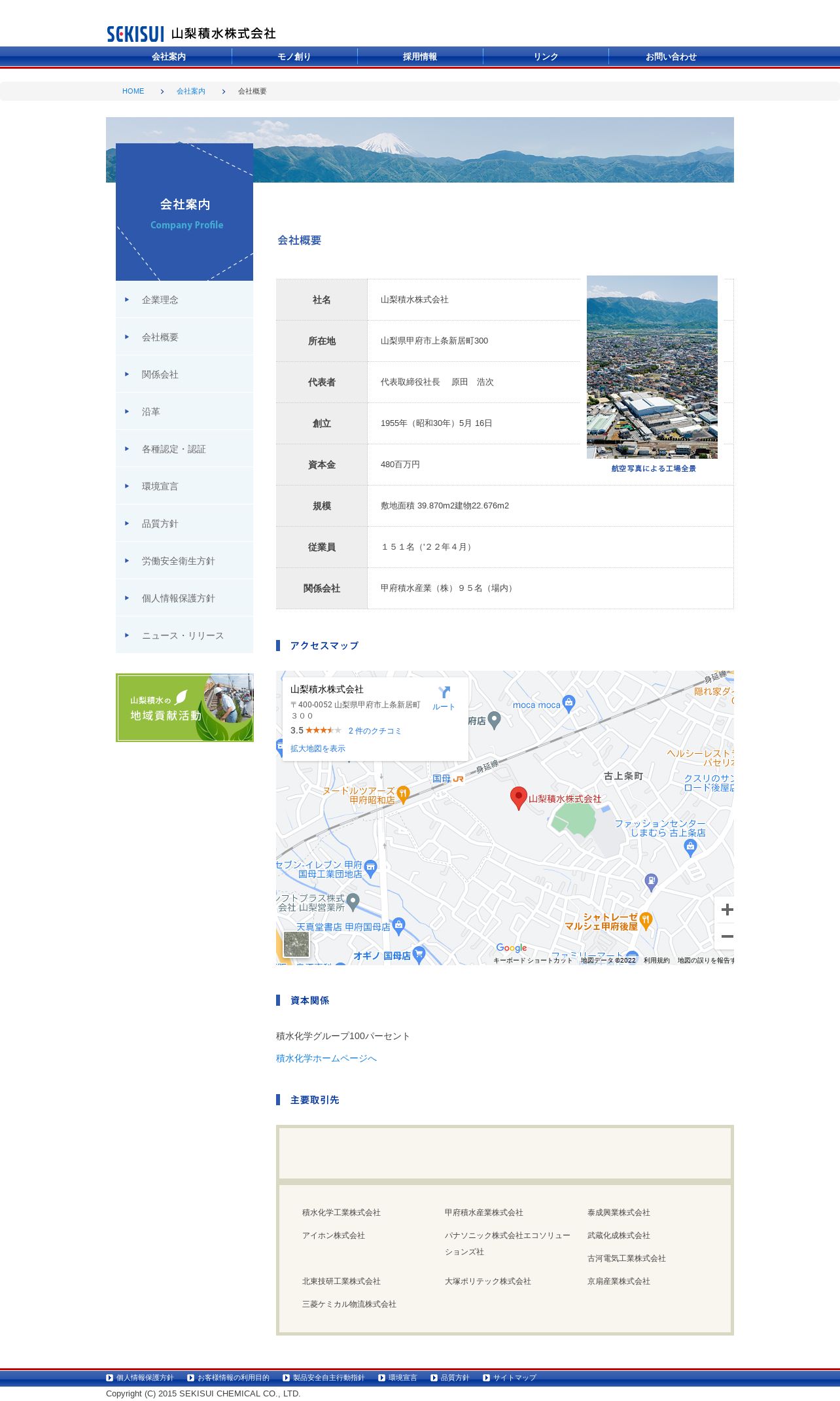Click the Google logo on the map
Screen dimensions: 840x1401
pyautogui.click(x=512, y=948)
